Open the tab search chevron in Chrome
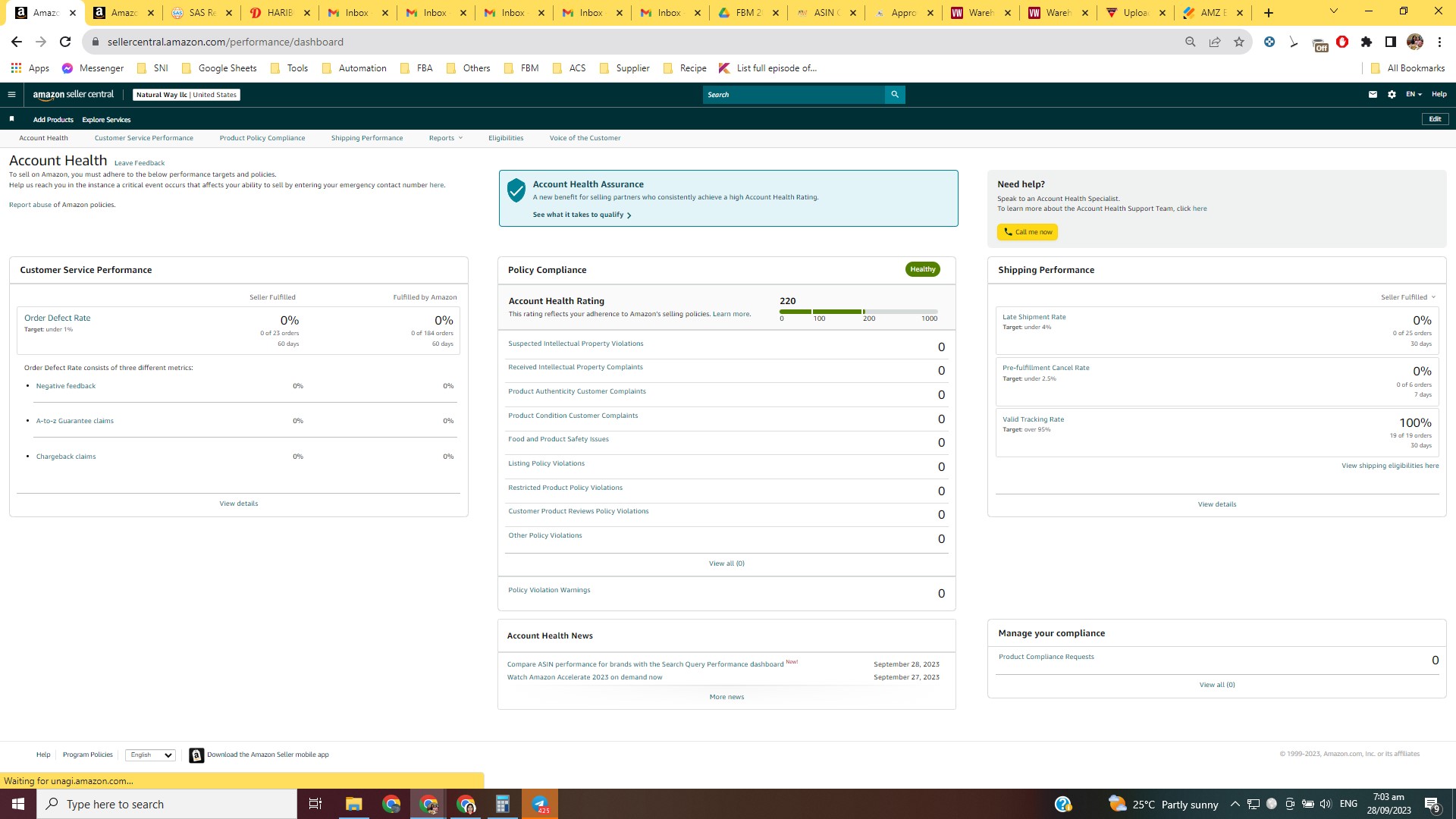Viewport: 1456px width, 819px height. [x=1334, y=11]
